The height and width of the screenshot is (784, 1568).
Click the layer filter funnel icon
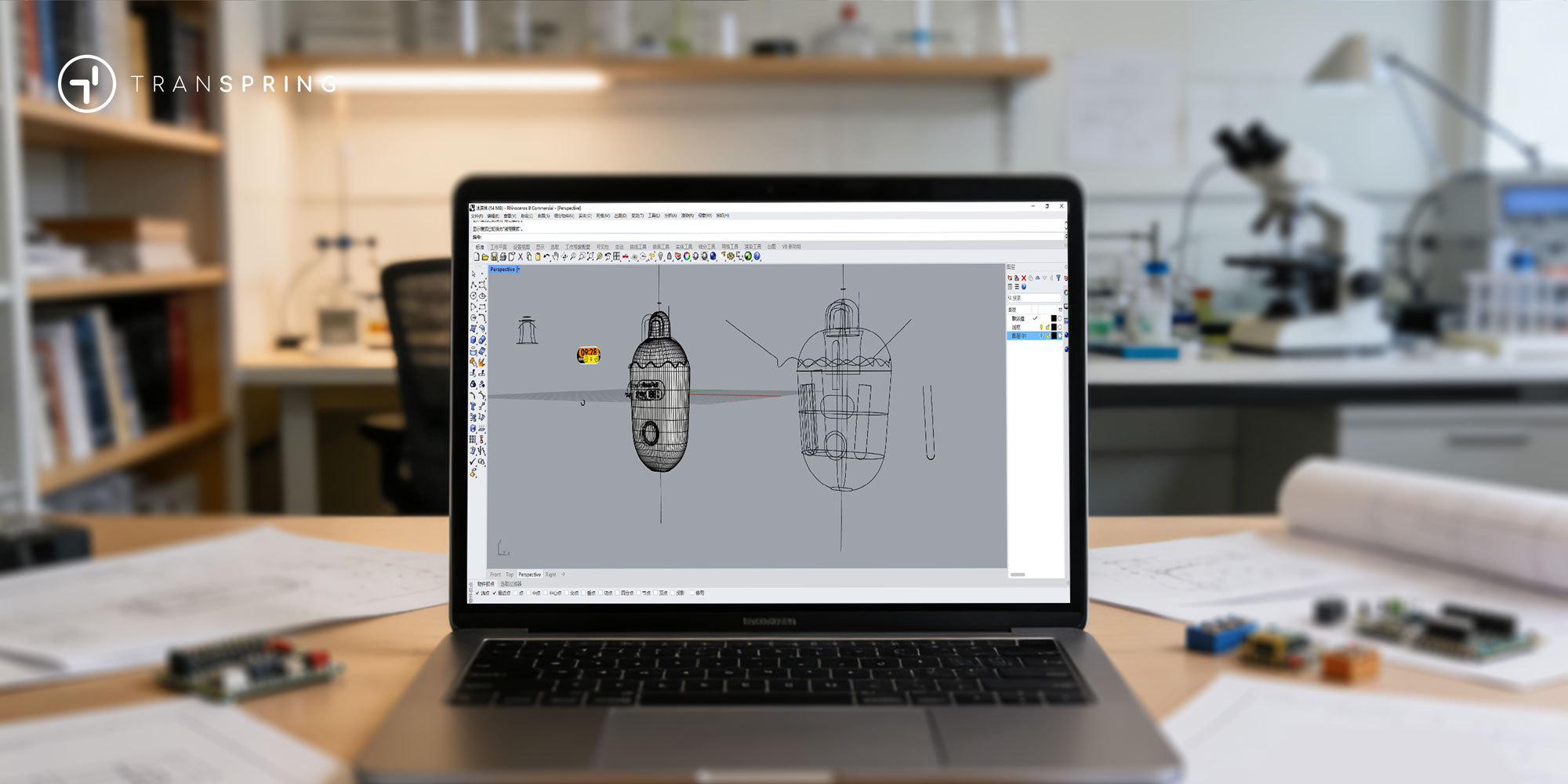(1058, 278)
